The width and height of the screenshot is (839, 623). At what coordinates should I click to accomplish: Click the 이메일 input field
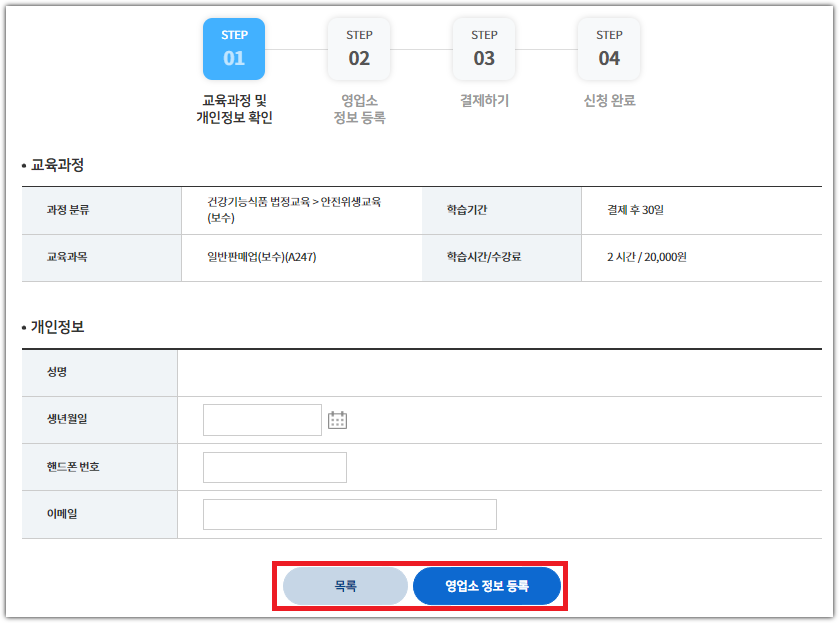349,514
